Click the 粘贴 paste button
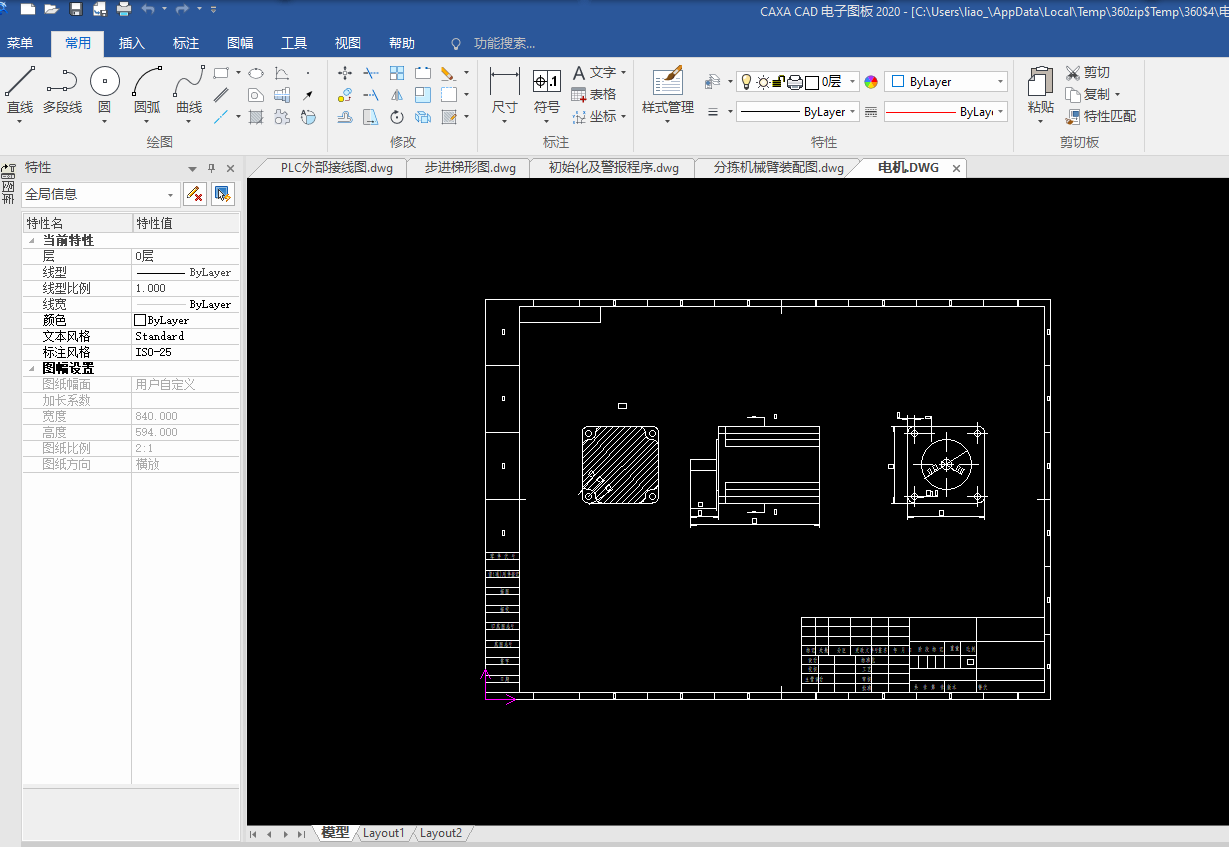 [x=1040, y=92]
